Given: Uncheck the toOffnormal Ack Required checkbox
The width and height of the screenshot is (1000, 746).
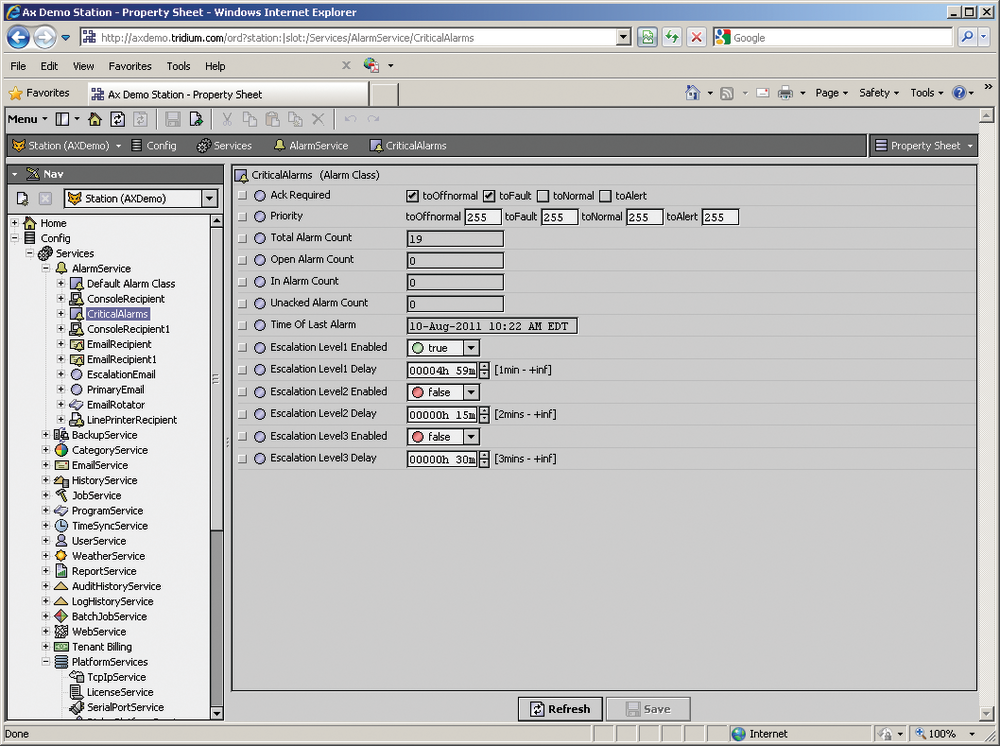Looking at the screenshot, I should 413,196.
